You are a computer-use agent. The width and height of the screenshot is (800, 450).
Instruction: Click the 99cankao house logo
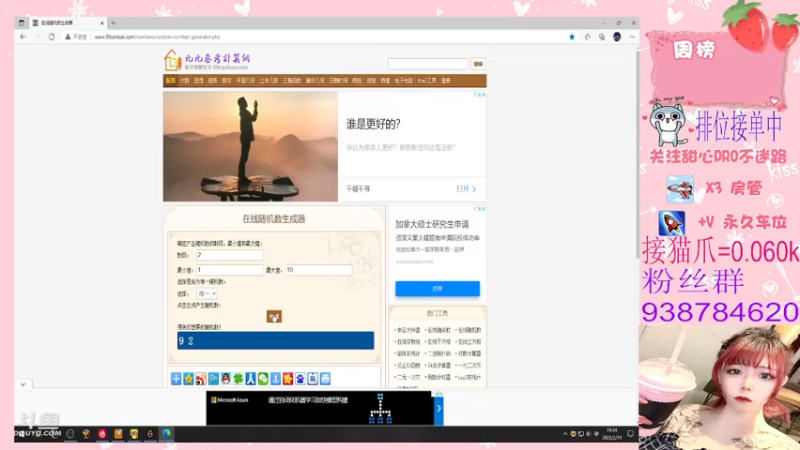coord(172,60)
